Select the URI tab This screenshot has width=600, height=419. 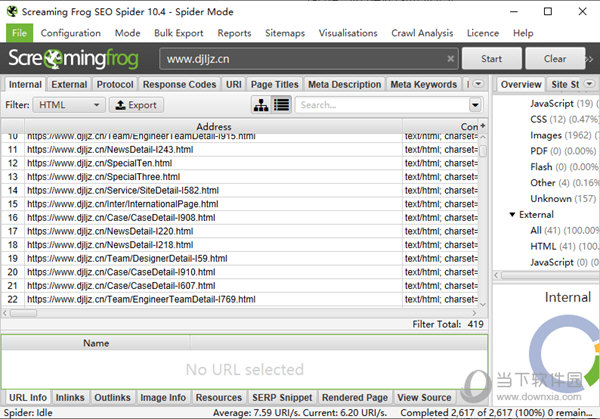point(233,84)
